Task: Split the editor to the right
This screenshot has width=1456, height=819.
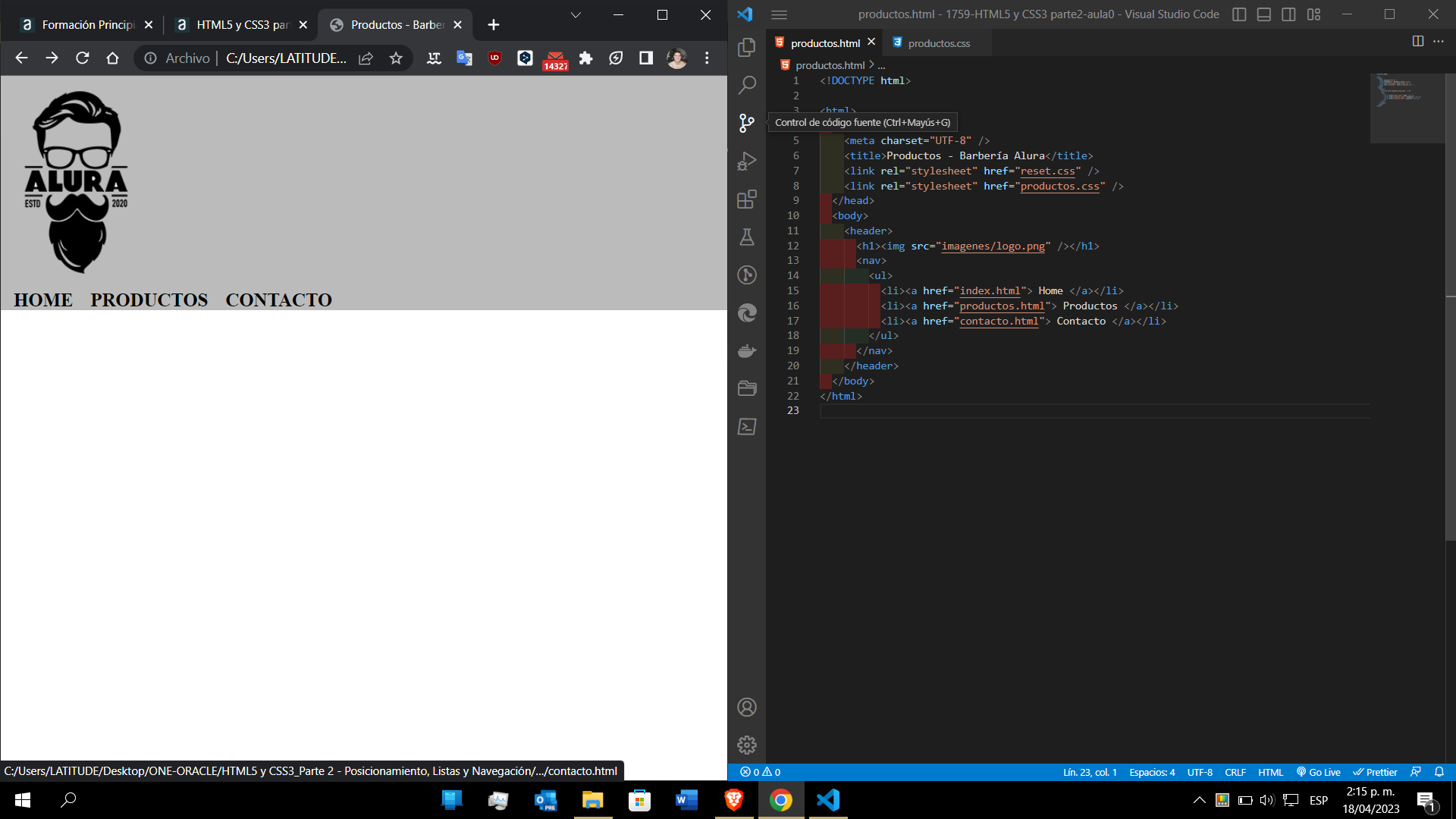Action: 1417,42
